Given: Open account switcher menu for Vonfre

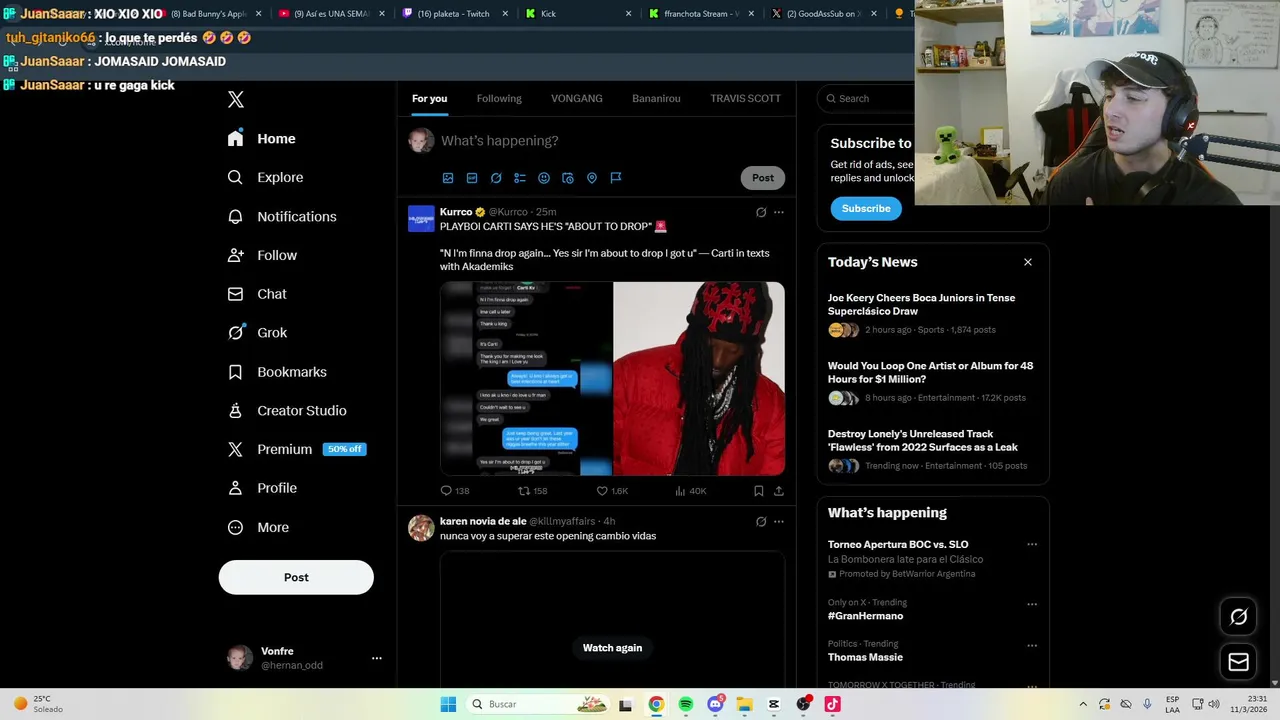Looking at the screenshot, I should tap(377, 658).
